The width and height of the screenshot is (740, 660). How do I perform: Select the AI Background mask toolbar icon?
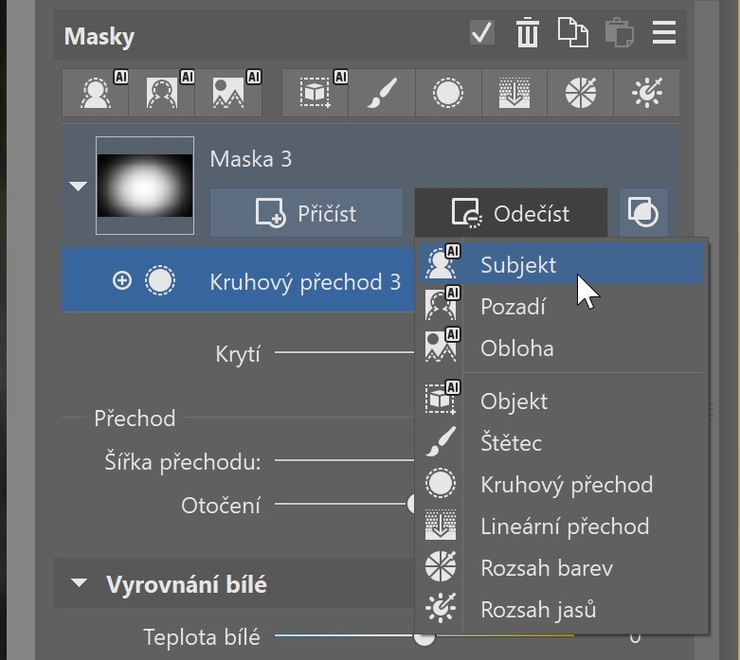tap(162, 93)
